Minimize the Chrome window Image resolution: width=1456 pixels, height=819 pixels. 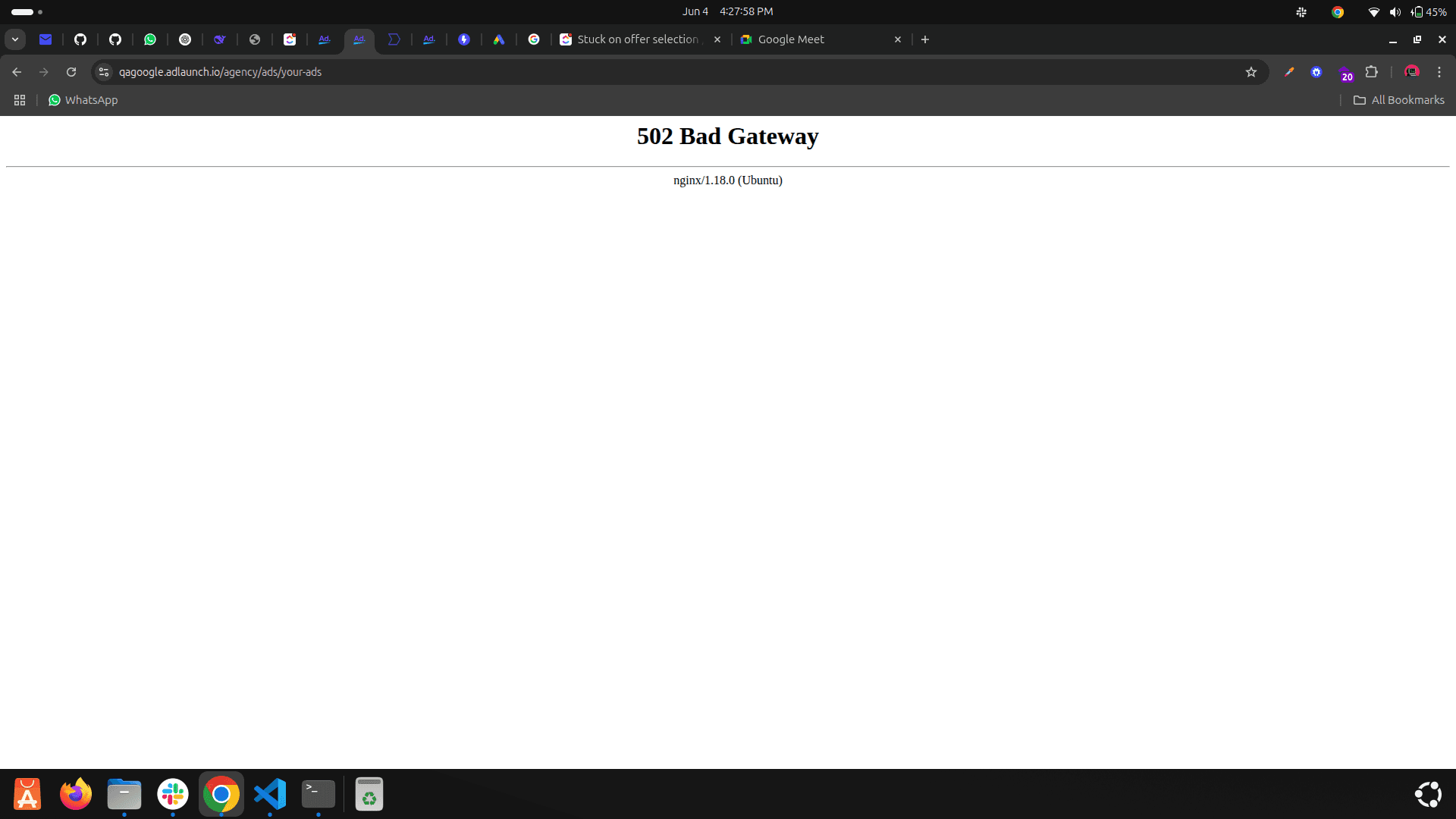1393,39
